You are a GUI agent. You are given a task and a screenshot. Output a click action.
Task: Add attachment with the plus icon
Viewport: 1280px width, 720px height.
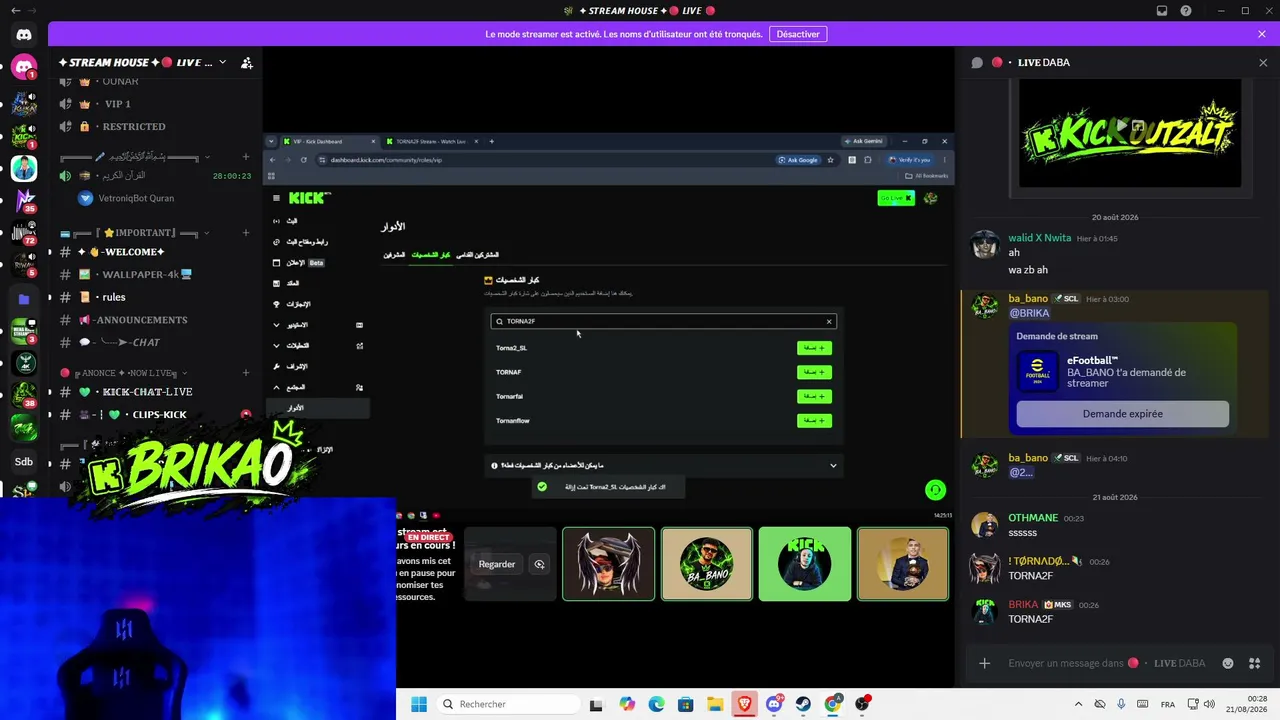985,663
